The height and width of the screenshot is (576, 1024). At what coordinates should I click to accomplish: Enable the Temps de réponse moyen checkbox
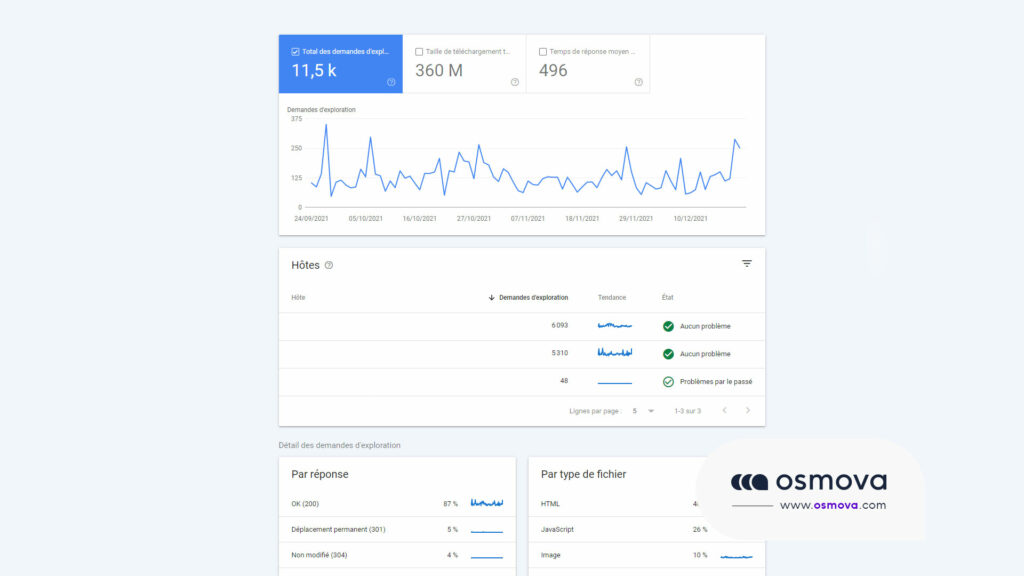tap(541, 50)
